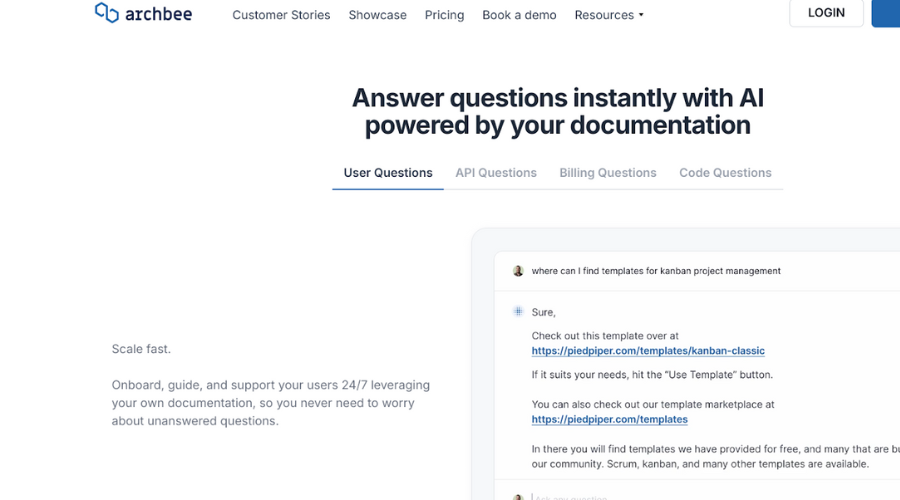Switch to the API Questions tab
This screenshot has height=500, width=900.
496,173
